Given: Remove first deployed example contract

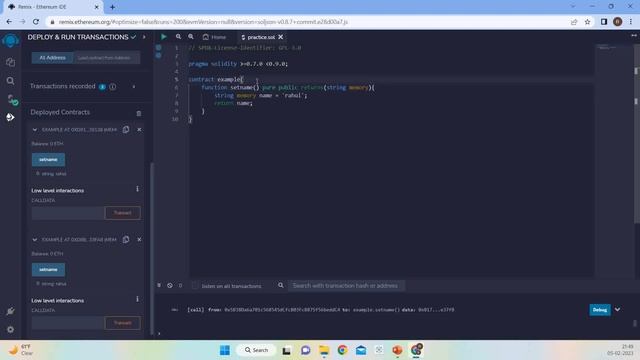Looking at the screenshot, I should coord(139,129).
